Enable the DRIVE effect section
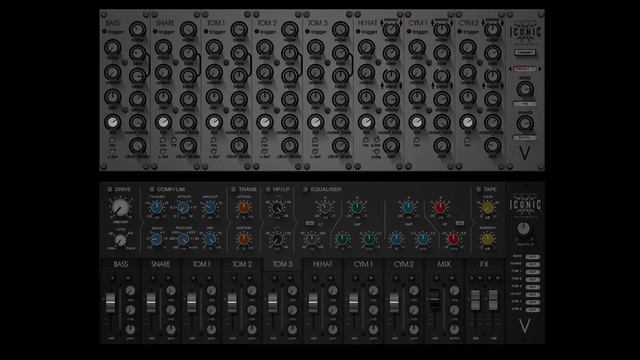 109,189
